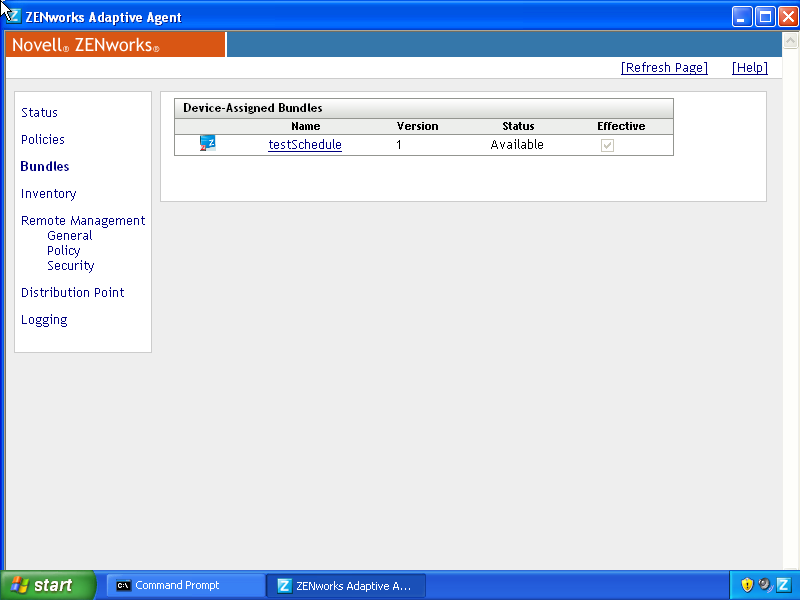The width and height of the screenshot is (800, 600).
Task: Close the ZENworks Adaptive Agent window
Action: [x=788, y=17]
